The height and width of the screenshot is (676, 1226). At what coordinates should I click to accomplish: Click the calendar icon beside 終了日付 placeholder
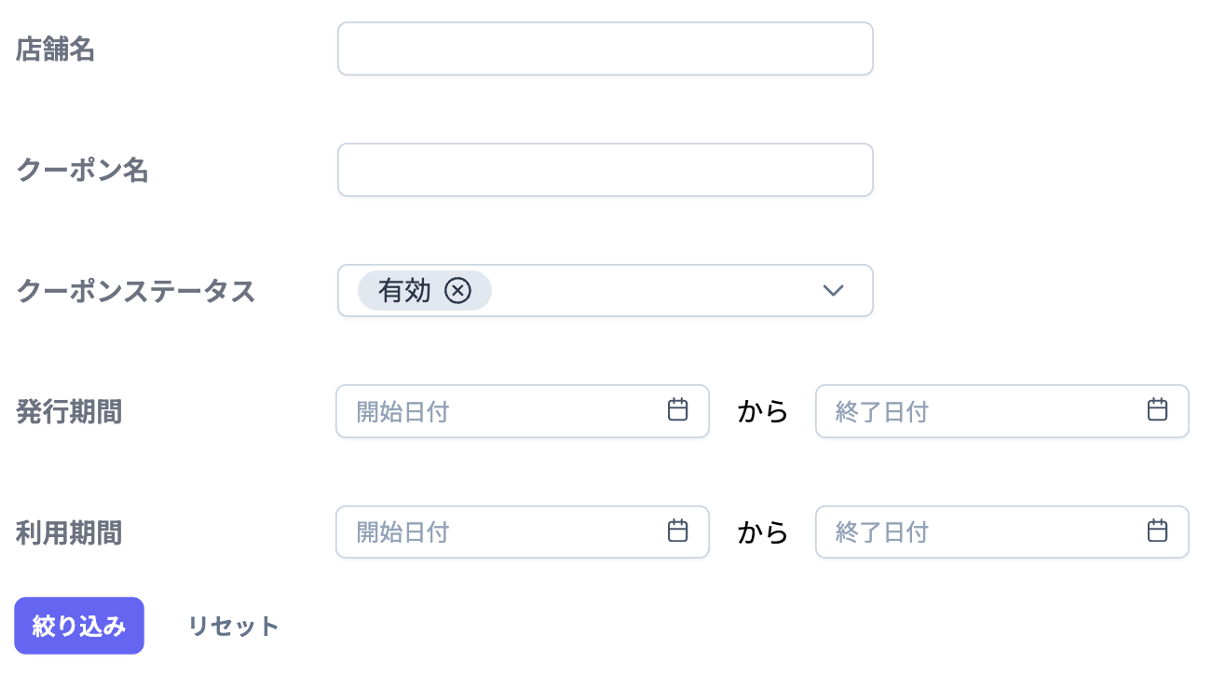[x=1157, y=410]
